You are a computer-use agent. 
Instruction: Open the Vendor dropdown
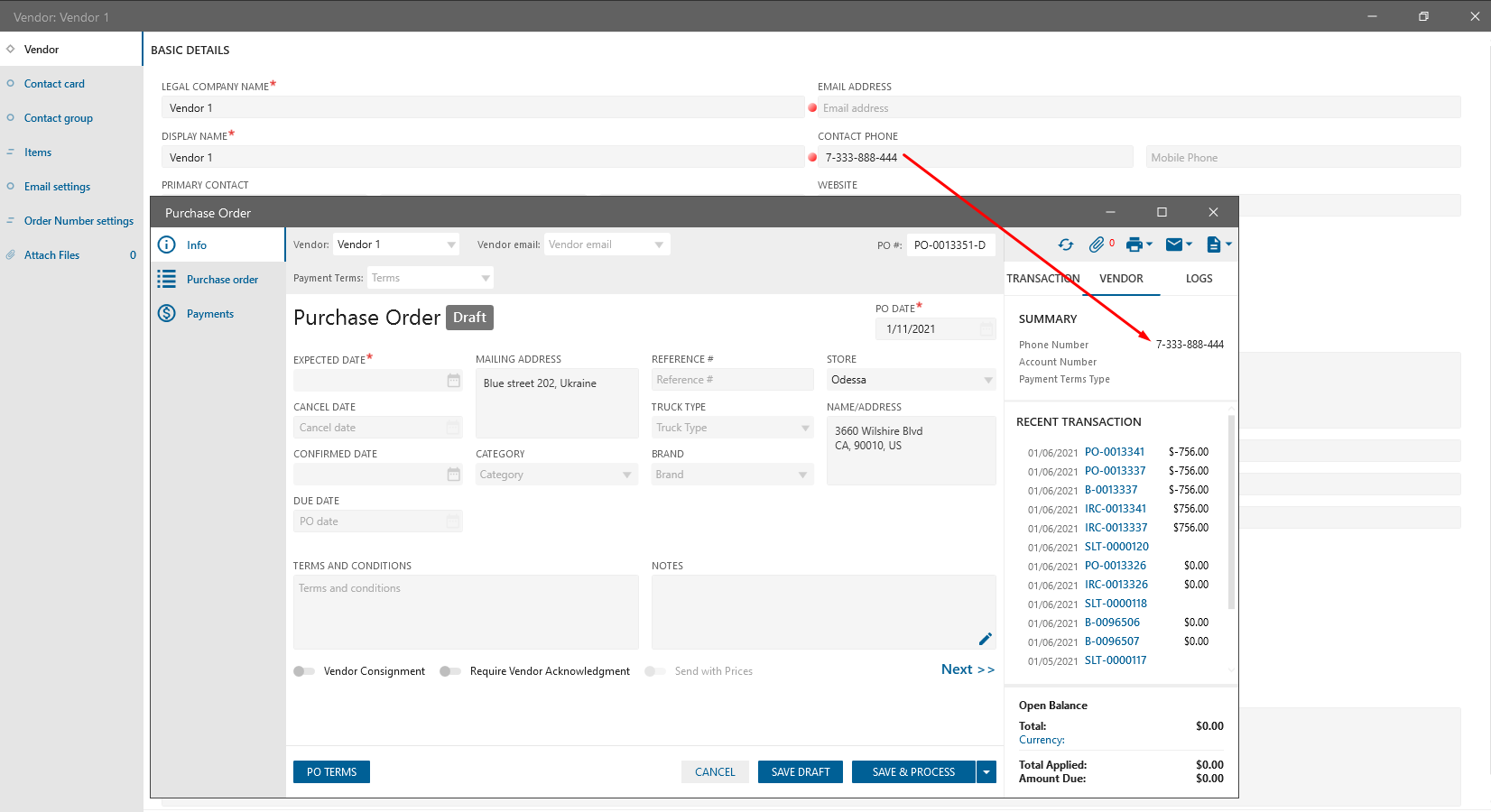[x=451, y=245]
